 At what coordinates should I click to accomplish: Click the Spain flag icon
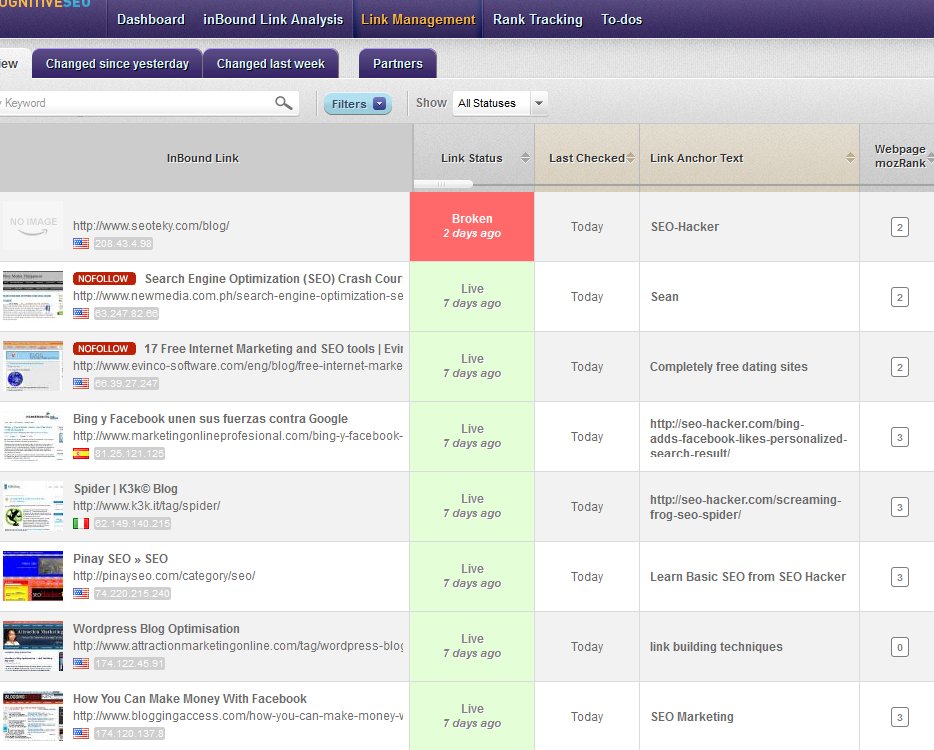point(81,453)
